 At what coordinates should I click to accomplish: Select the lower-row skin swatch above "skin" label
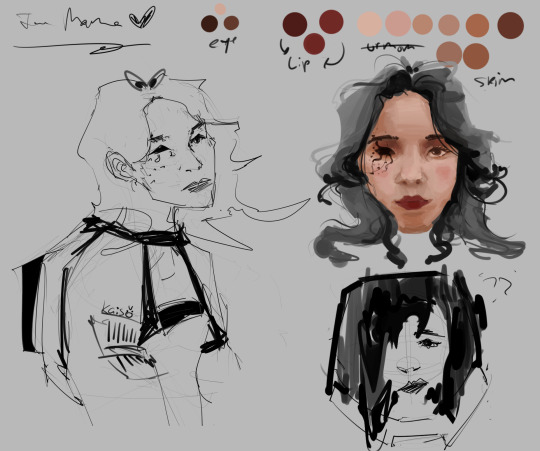coord(476,56)
